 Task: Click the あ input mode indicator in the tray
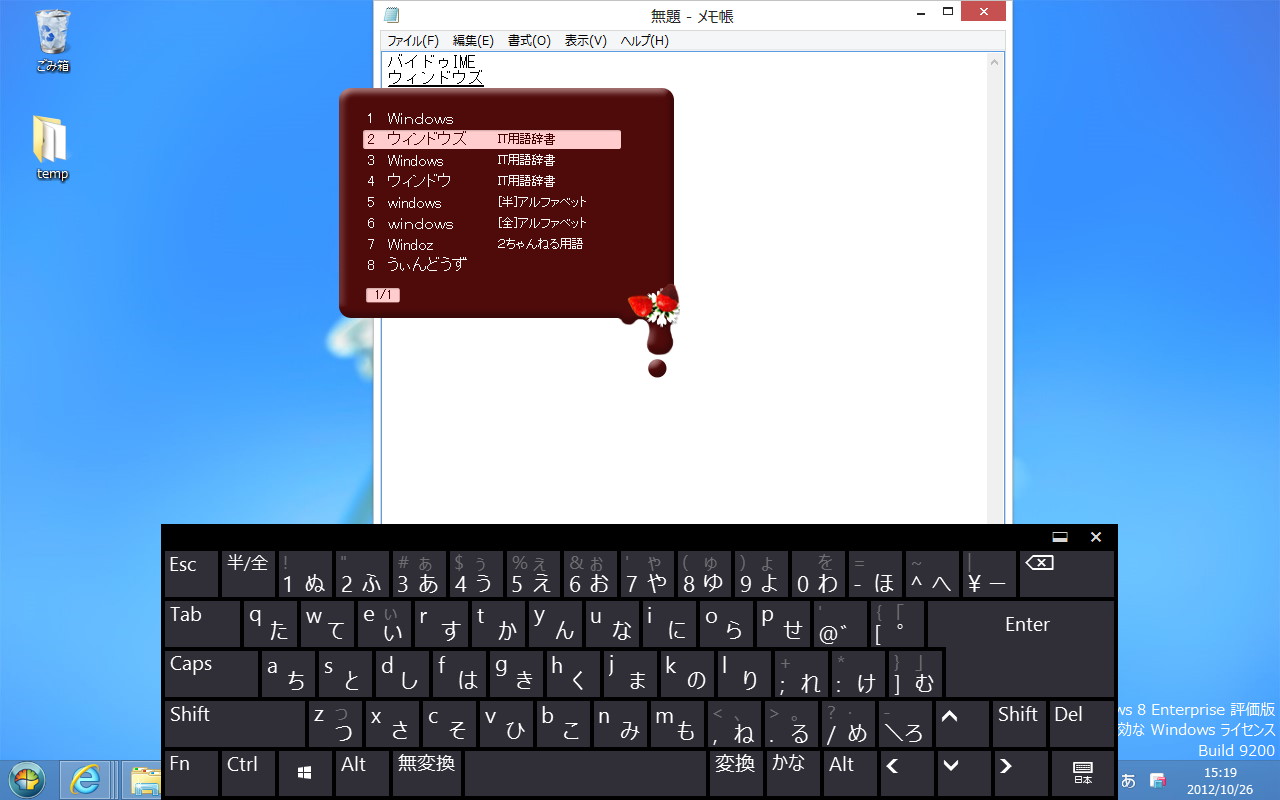[1128, 780]
